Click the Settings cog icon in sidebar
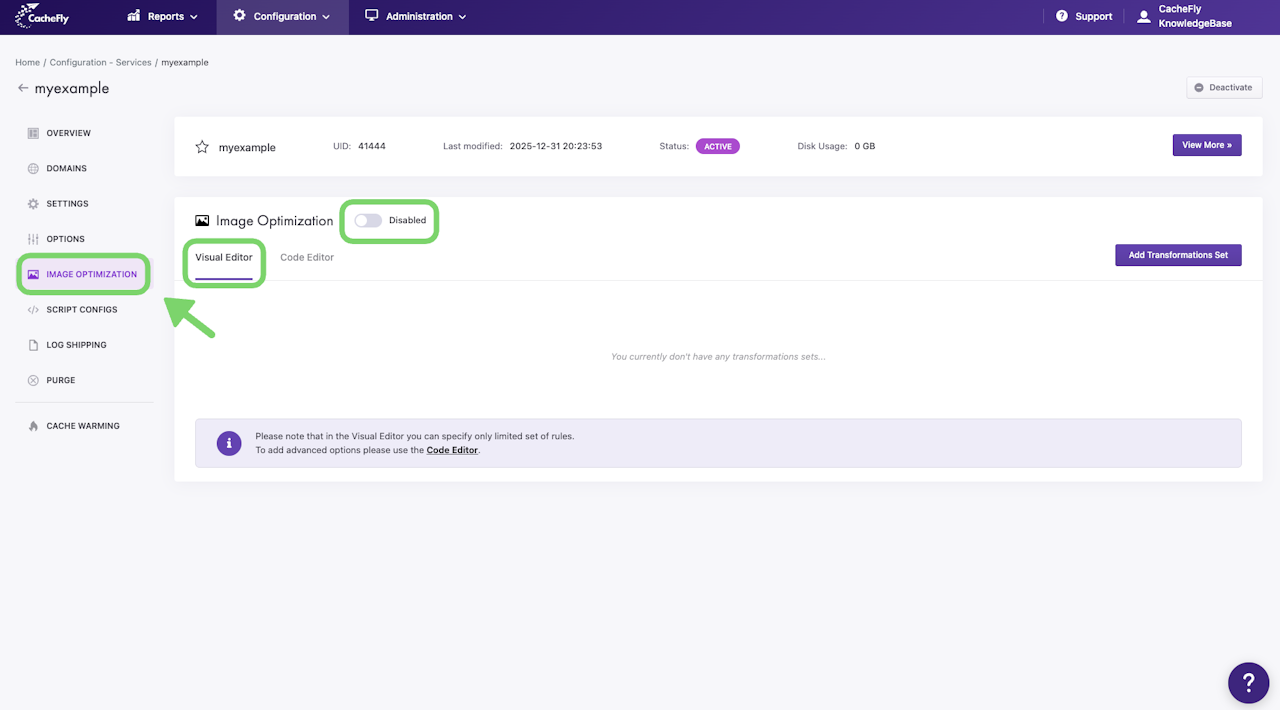The height and width of the screenshot is (710, 1280). coord(33,204)
